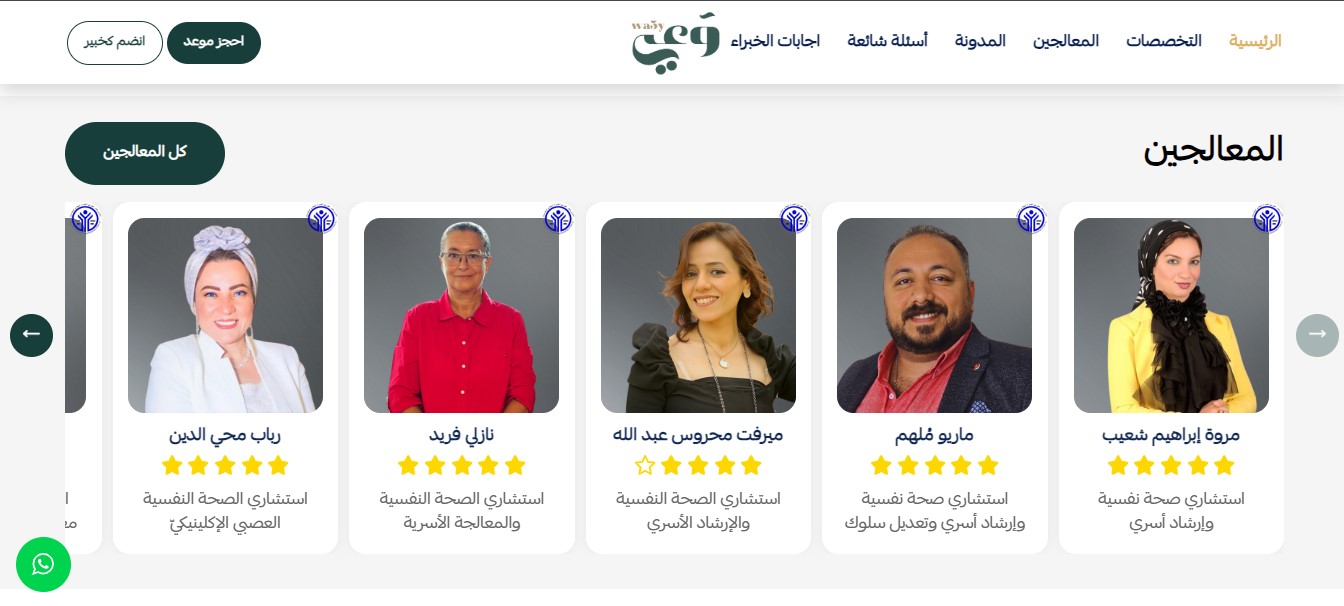The width and height of the screenshot is (1344, 606).
Task: Click the كل المعالجين button
Action: (x=145, y=153)
